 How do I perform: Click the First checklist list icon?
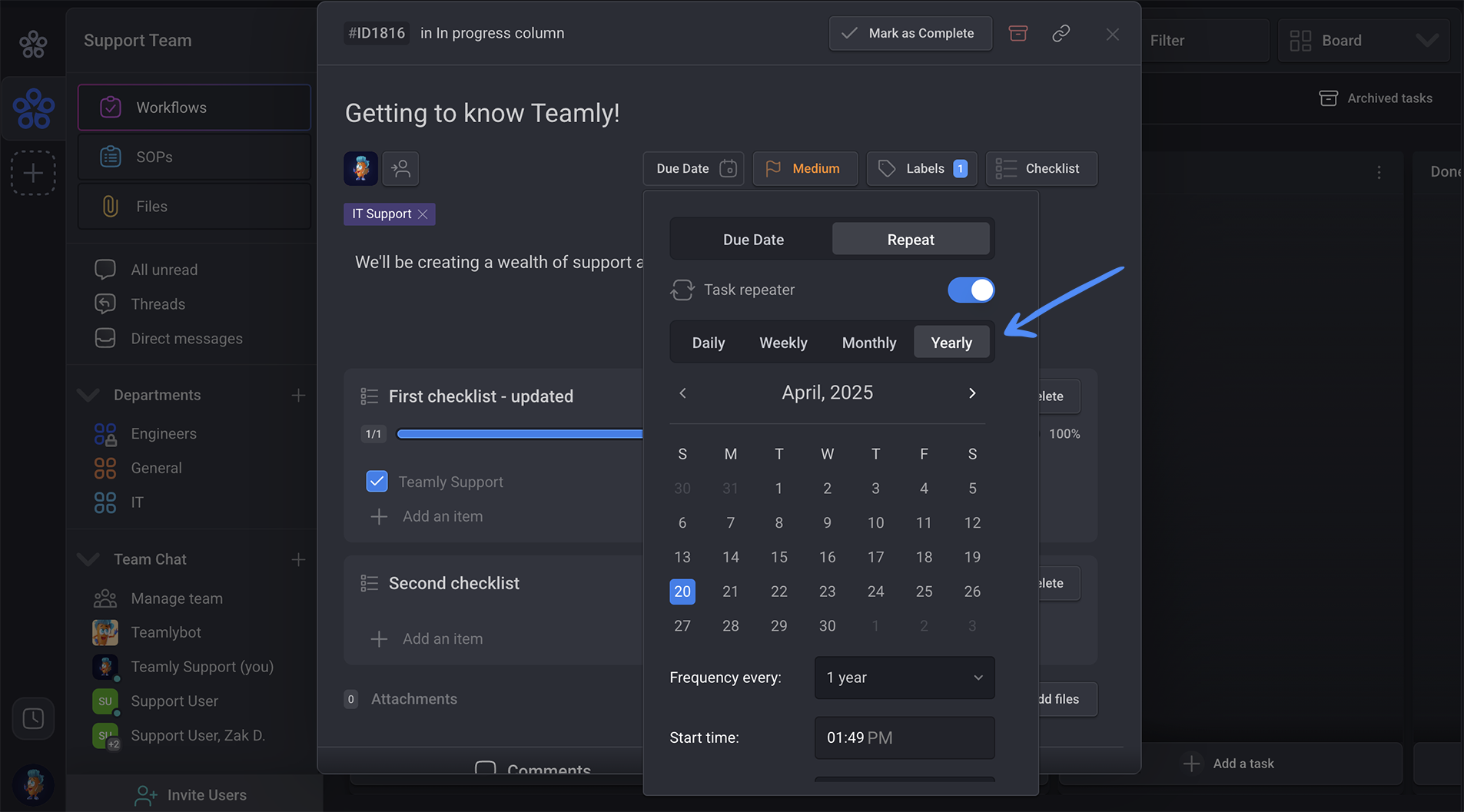(x=369, y=396)
